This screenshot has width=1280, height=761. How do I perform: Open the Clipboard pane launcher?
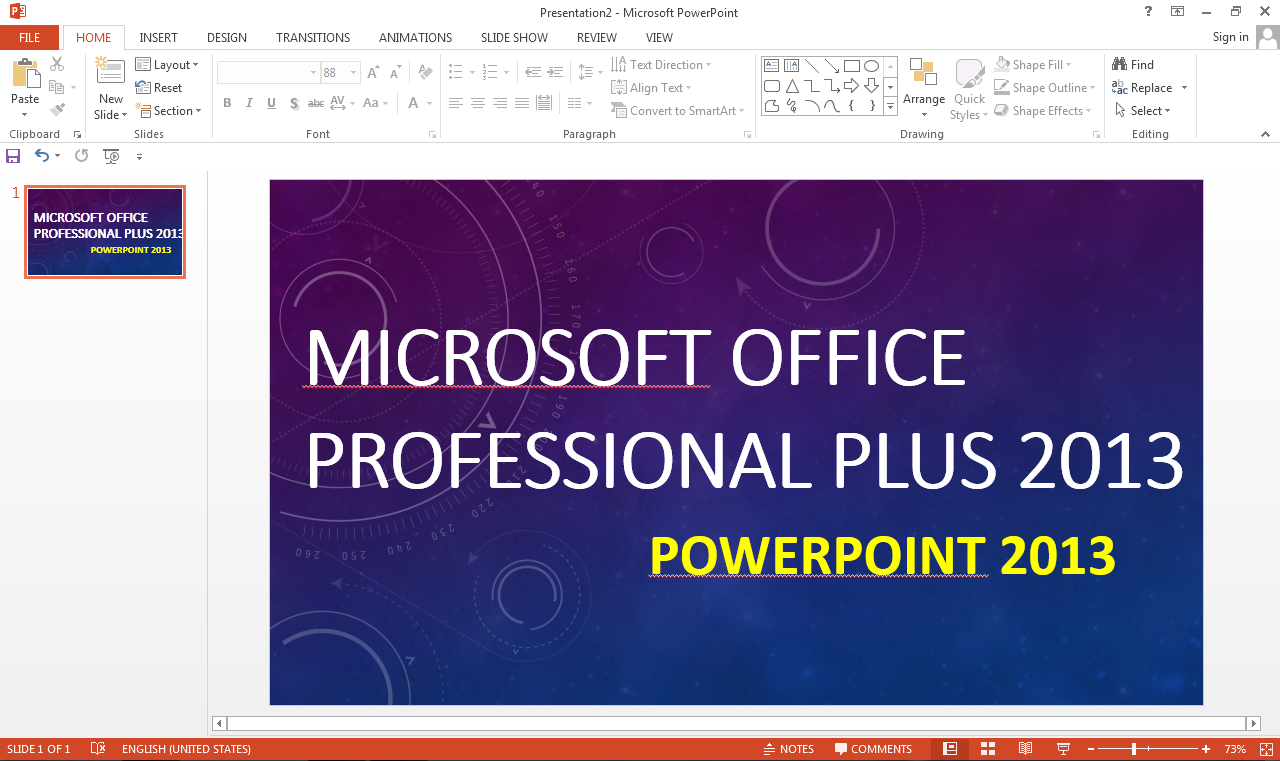(x=77, y=134)
